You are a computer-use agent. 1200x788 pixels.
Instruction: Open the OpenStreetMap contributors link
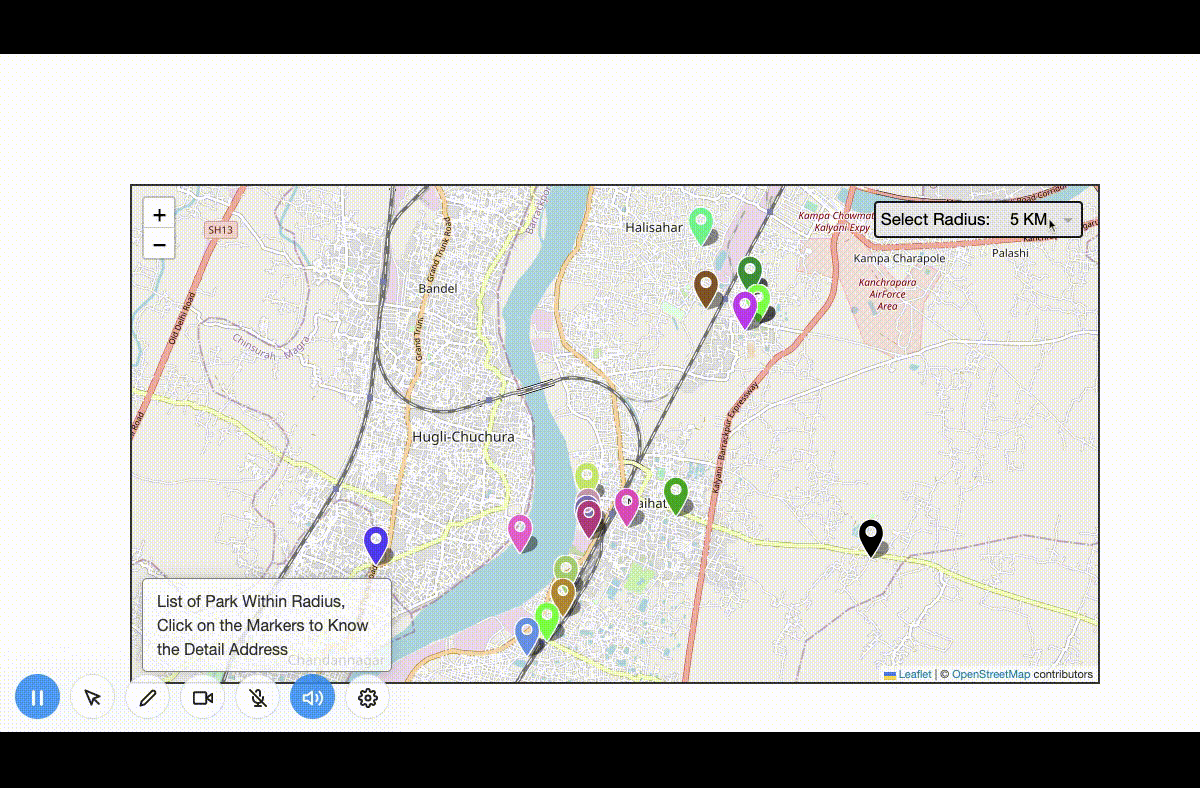pyautogui.click(x=990, y=674)
